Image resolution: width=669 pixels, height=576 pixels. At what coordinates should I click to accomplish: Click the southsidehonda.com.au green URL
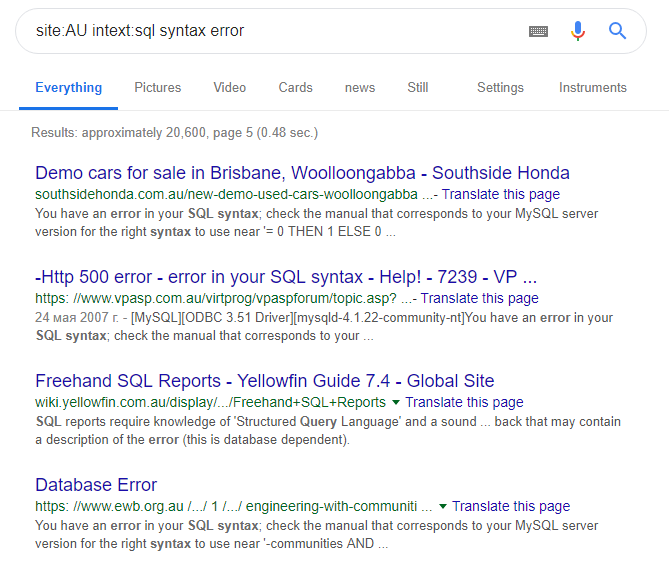click(226, 194)
